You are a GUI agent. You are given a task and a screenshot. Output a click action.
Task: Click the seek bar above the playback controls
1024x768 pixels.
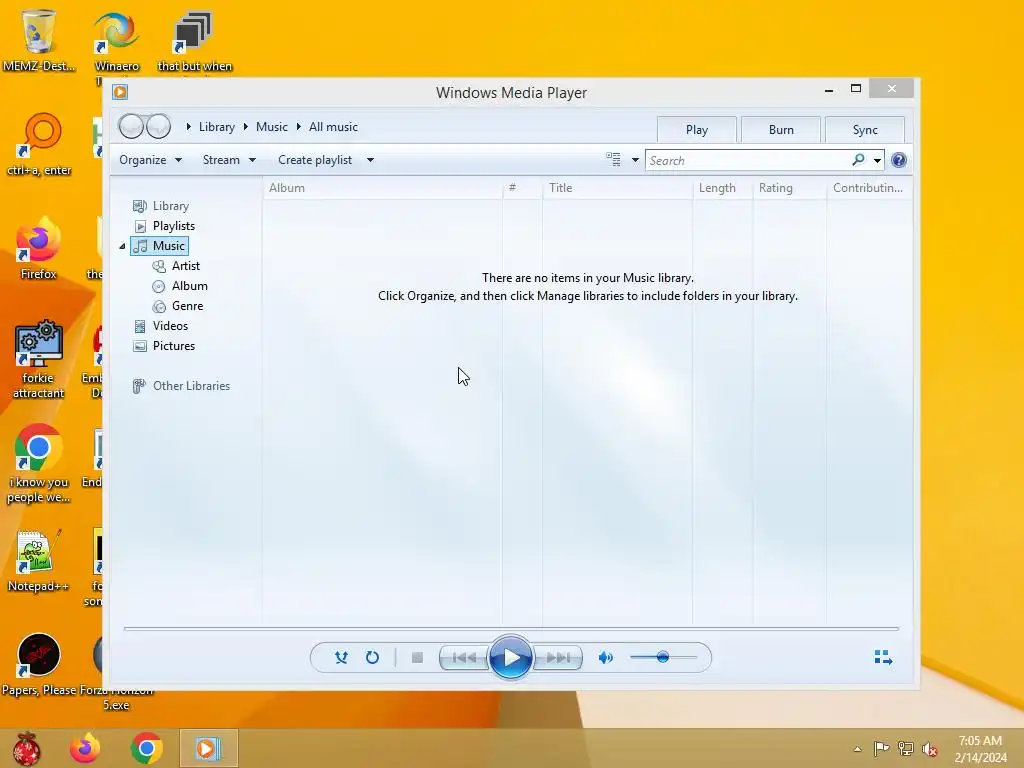click(x=511, y=628)
